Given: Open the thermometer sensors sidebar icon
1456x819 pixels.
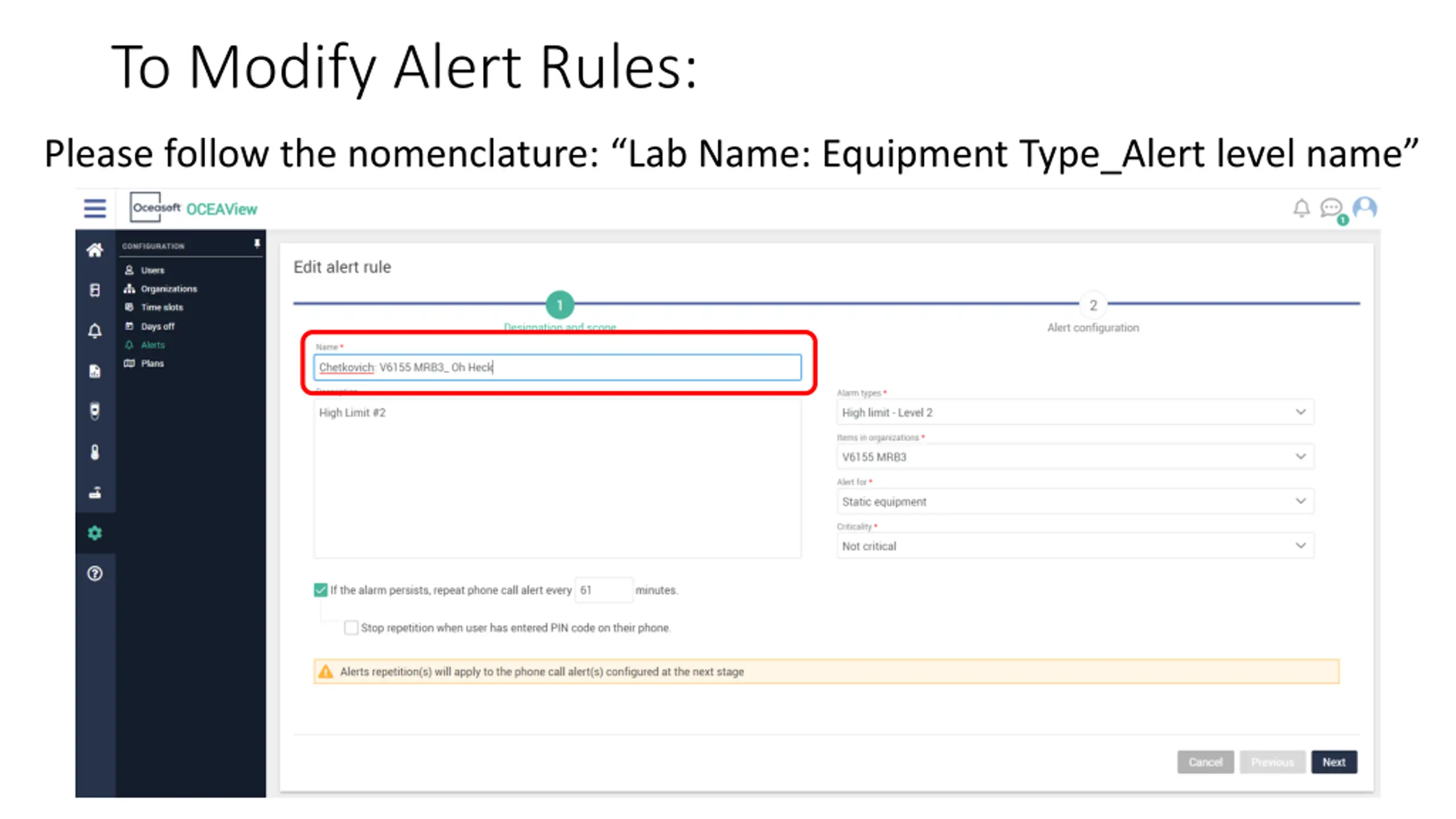Looking at the screenshot, I should click(95, 452).
